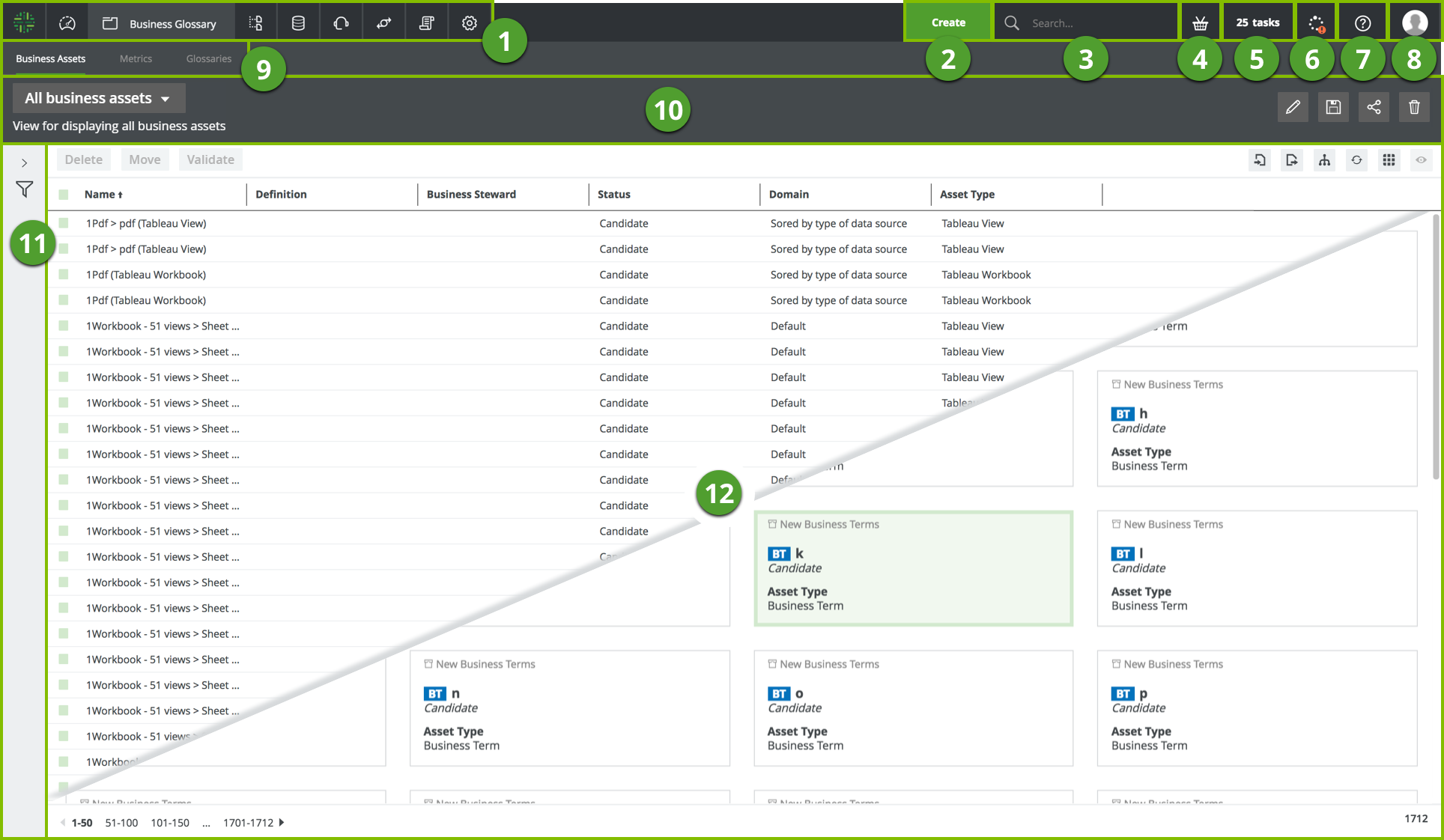This screenshot has height=840, width=1444.
Task: Switch to the Metrics tab
Action: point(136,58)
